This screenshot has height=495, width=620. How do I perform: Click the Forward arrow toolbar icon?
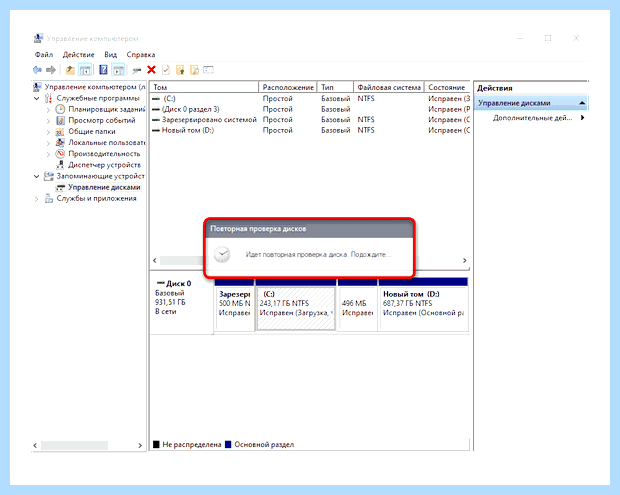click(51, 70)
